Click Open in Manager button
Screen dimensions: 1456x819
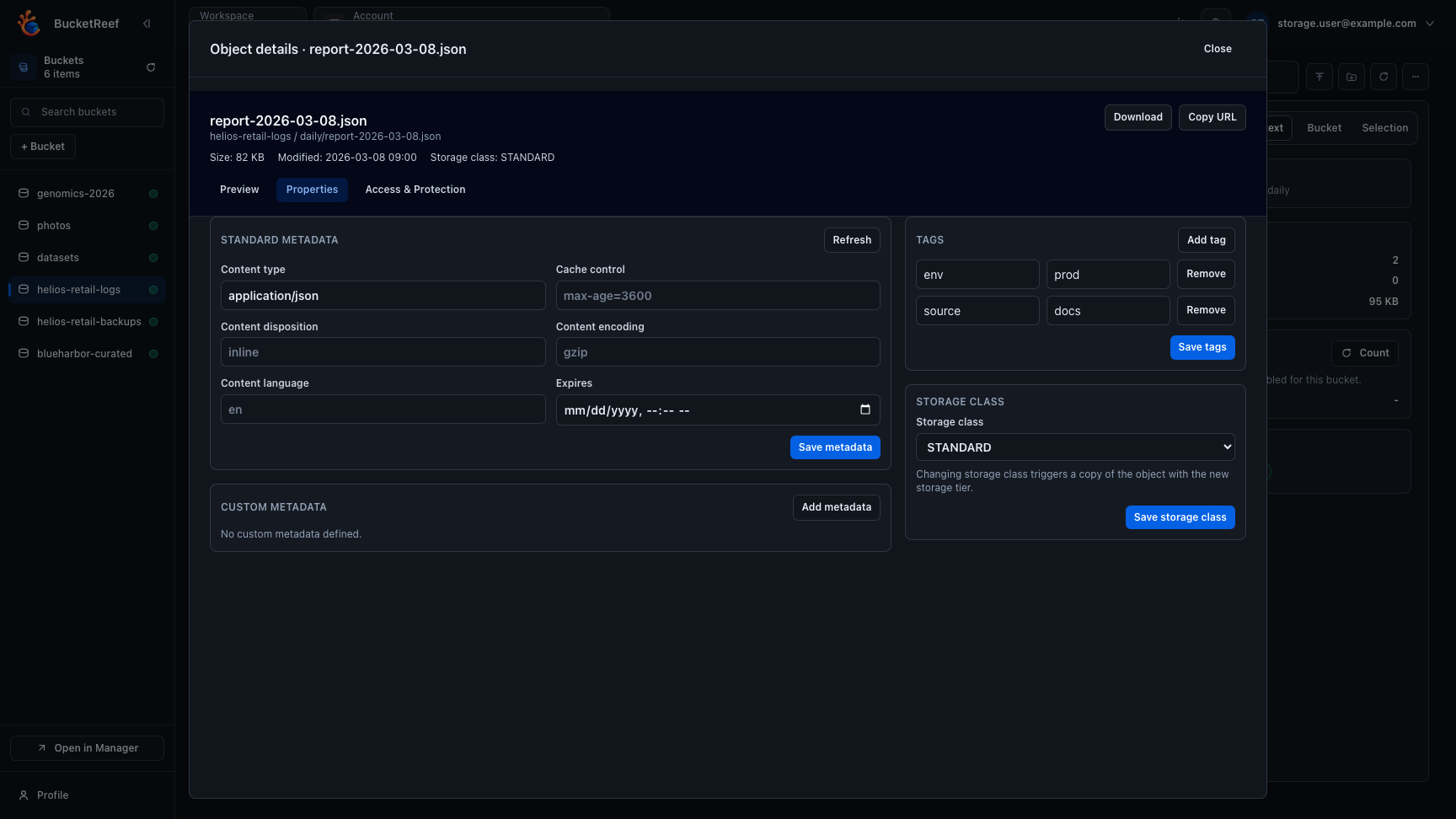tap(87, 748)
